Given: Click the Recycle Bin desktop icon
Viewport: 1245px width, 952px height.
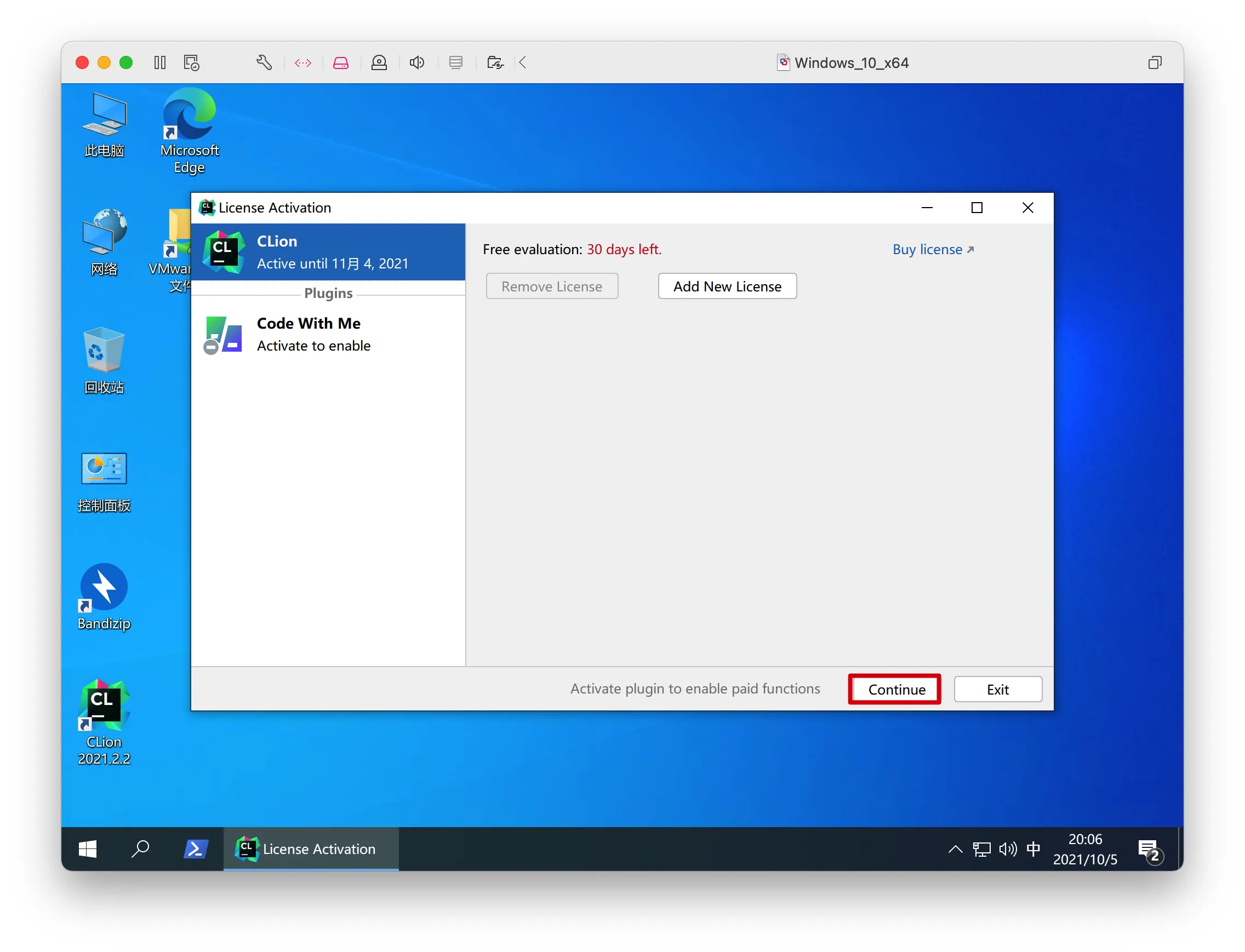Looking at the screenshot, I should (x=104, y=360).
